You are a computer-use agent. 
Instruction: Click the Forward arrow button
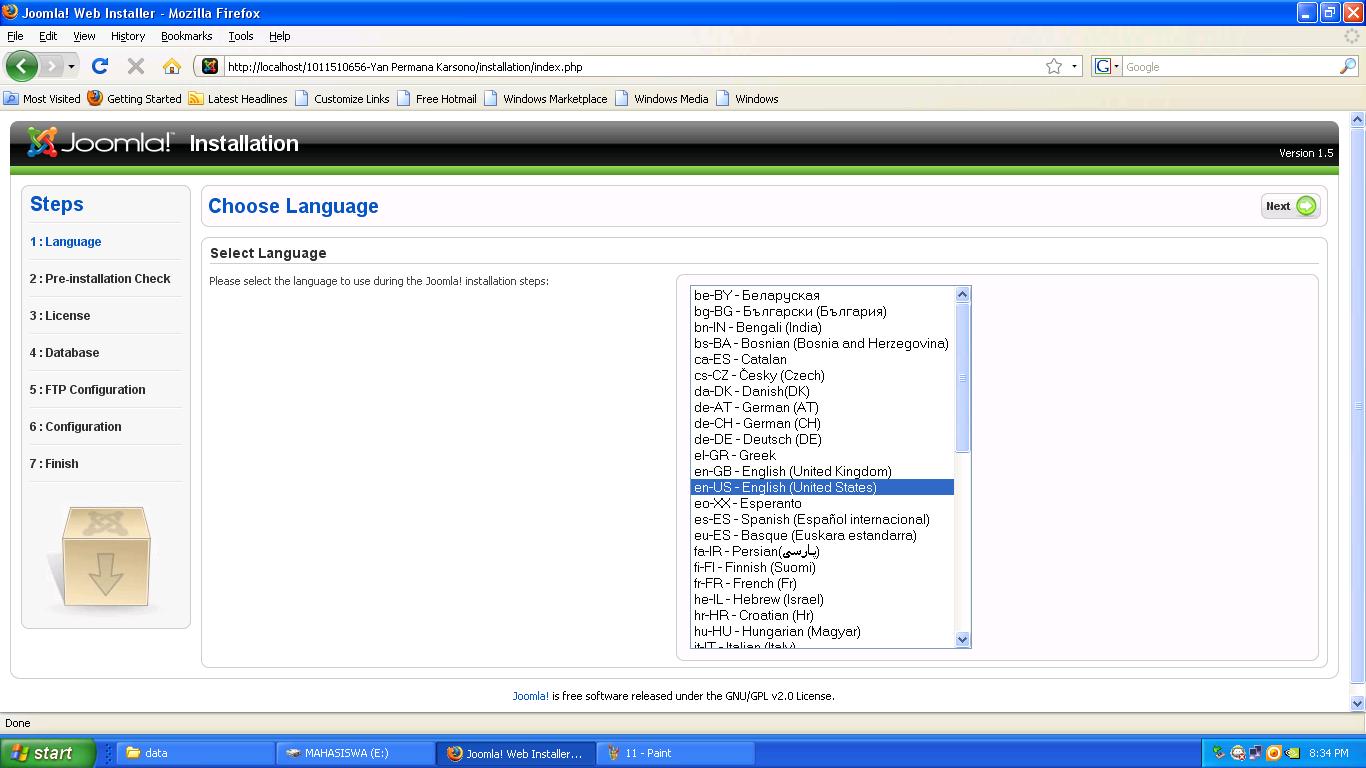tap(51, 66)
